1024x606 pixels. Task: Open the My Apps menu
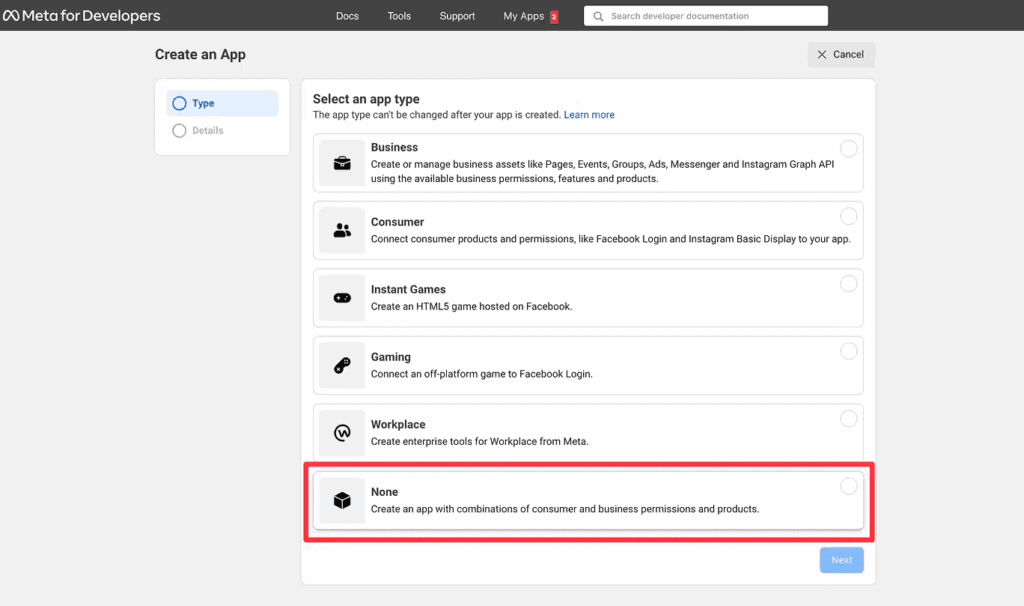click(x=522, y=15)
